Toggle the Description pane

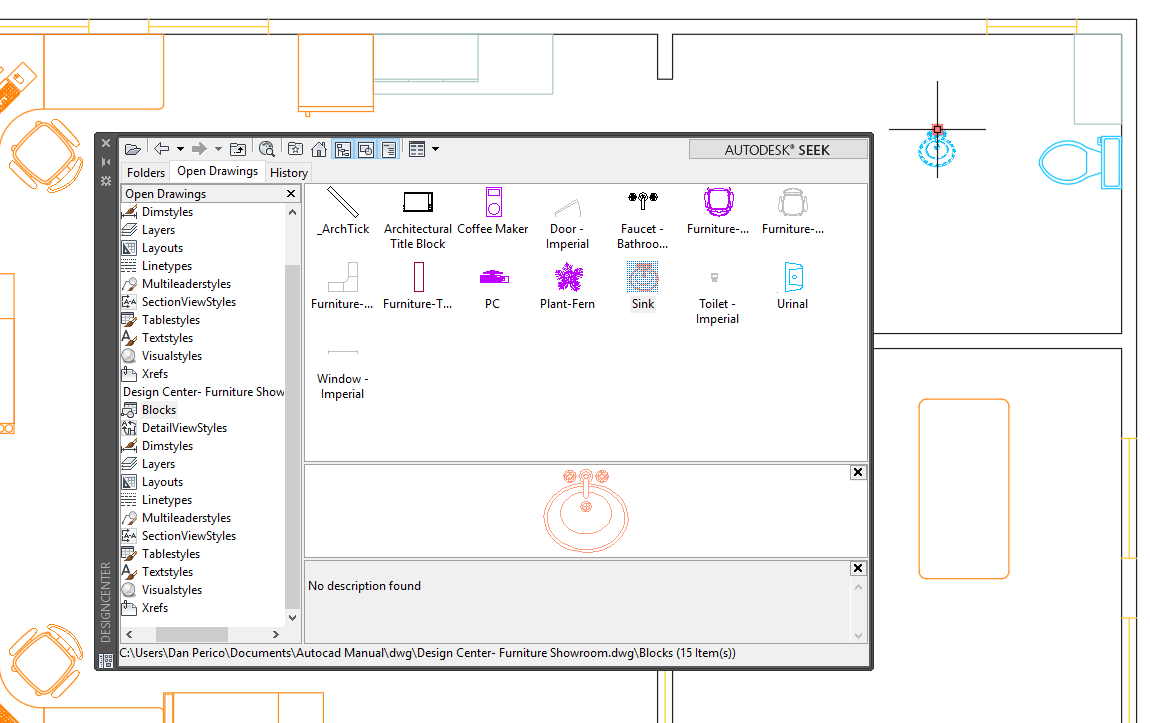pyautogui.click(x=390, y=148)
